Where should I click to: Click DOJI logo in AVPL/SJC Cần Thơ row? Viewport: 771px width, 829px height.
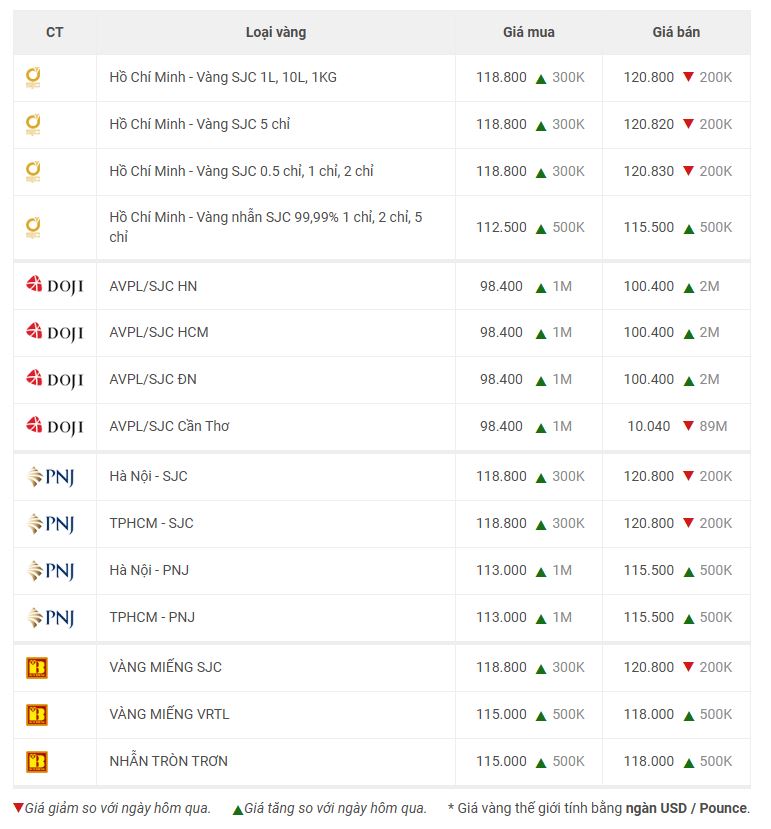click(x=55, y=426)
